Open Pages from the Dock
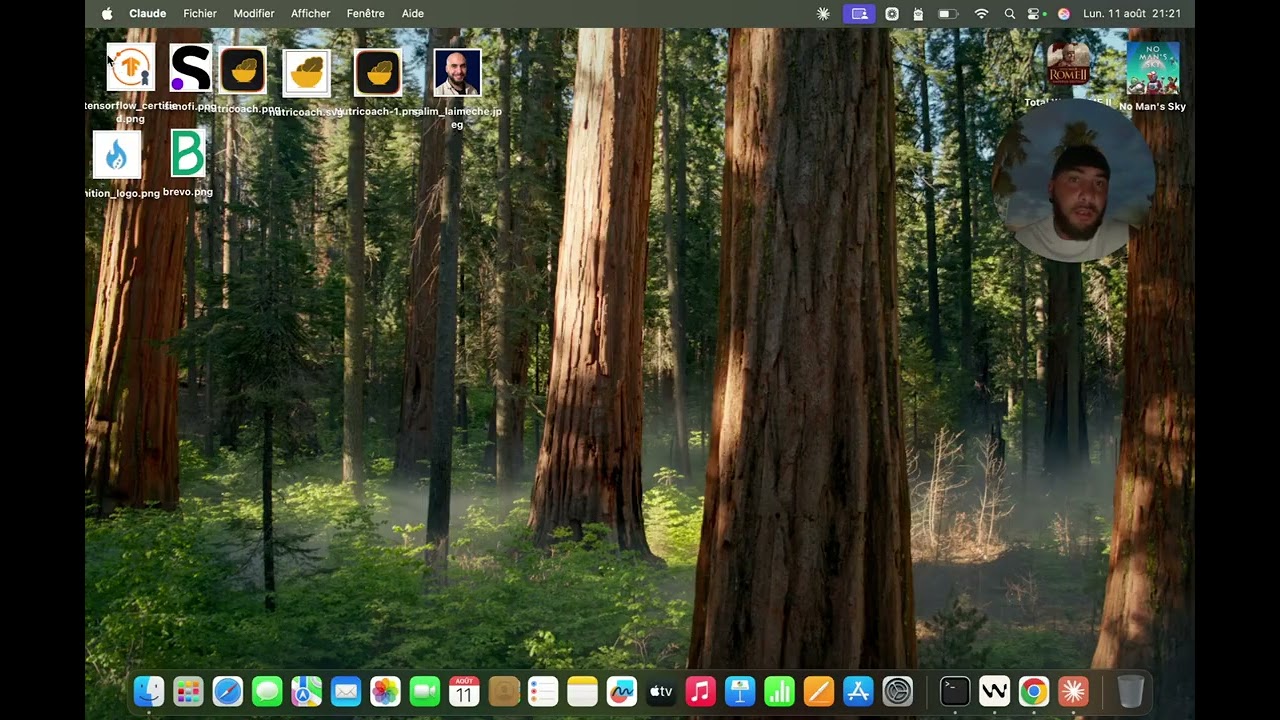Image resolution: width=1280 pixels, height=720 pixels. pyautogui.click(x=819, y=691)
